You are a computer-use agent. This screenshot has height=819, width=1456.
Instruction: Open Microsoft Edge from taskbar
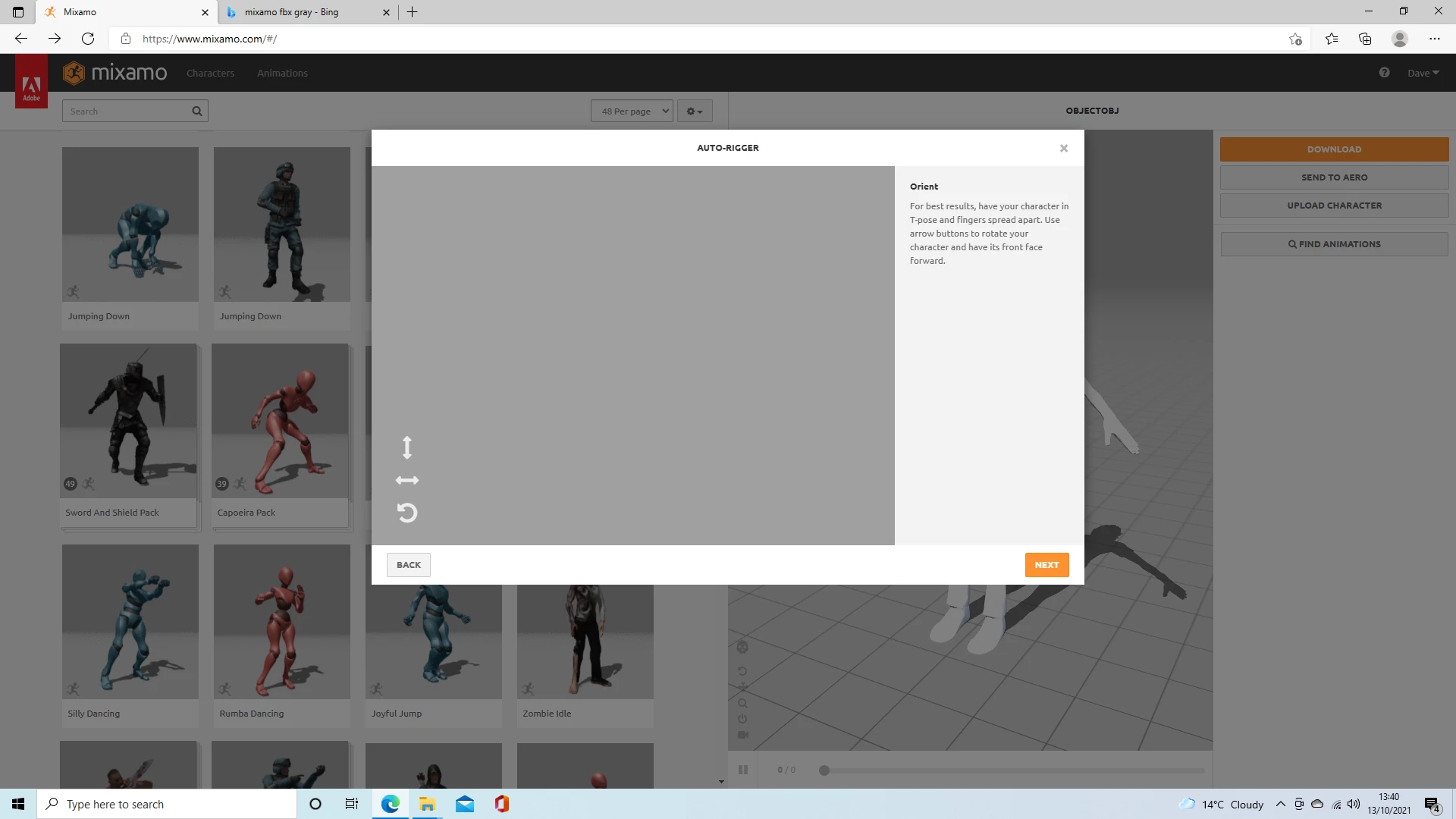click(x=391, y=804)
